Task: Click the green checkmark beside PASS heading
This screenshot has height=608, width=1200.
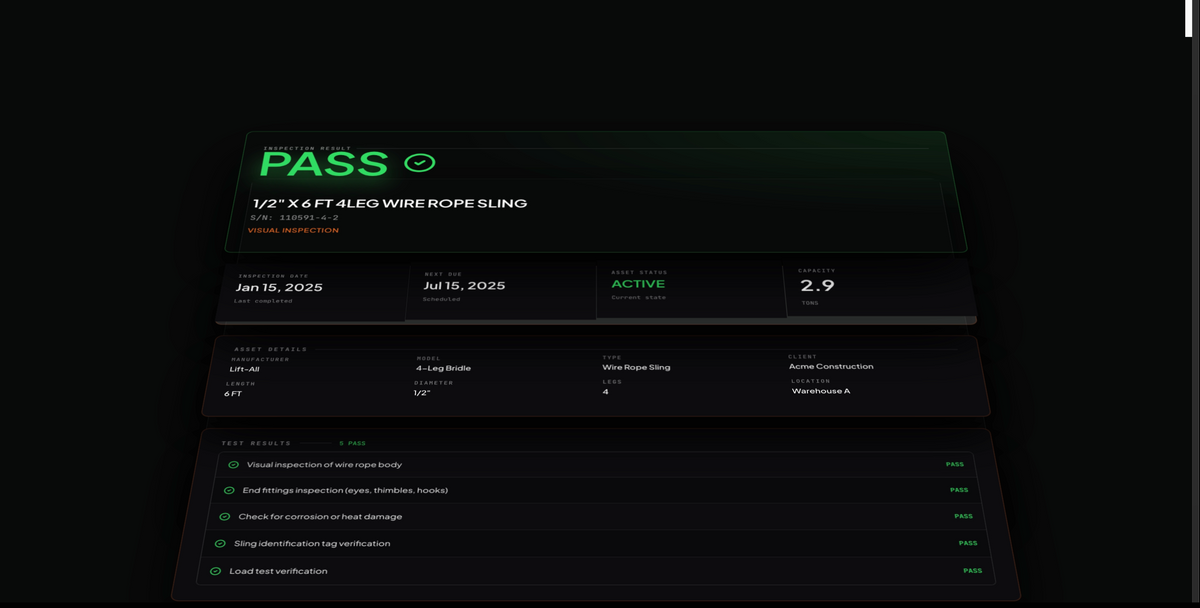Action: (419, 163)
